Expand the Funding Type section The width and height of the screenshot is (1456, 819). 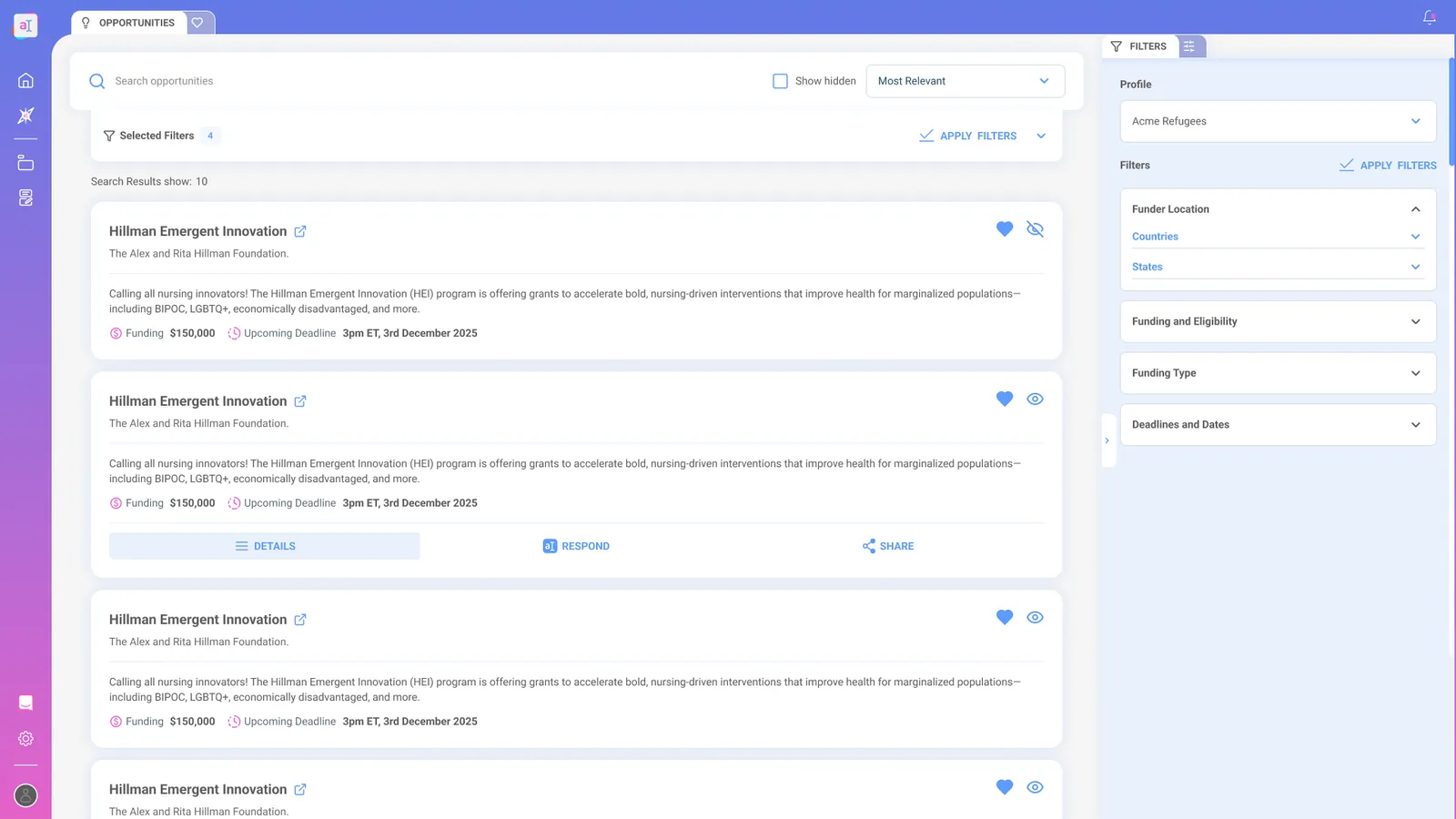(x=1278, y=373)
